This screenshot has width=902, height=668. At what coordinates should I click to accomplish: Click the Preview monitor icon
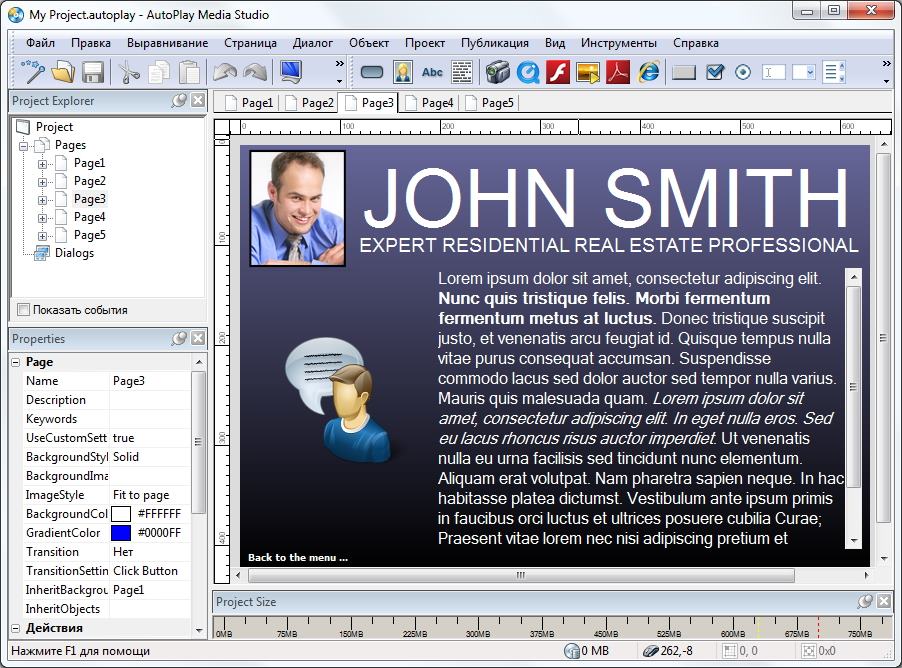click(x=290, y=72)
